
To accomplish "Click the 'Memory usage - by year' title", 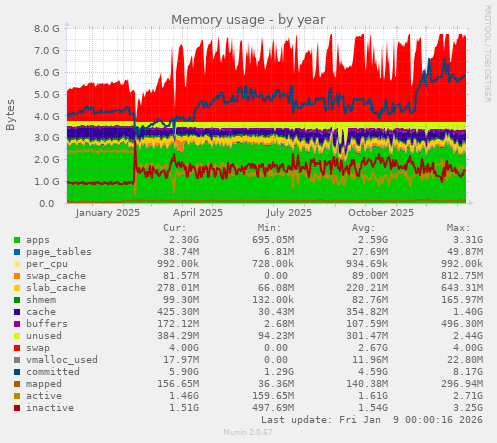I will pos(248,20).
